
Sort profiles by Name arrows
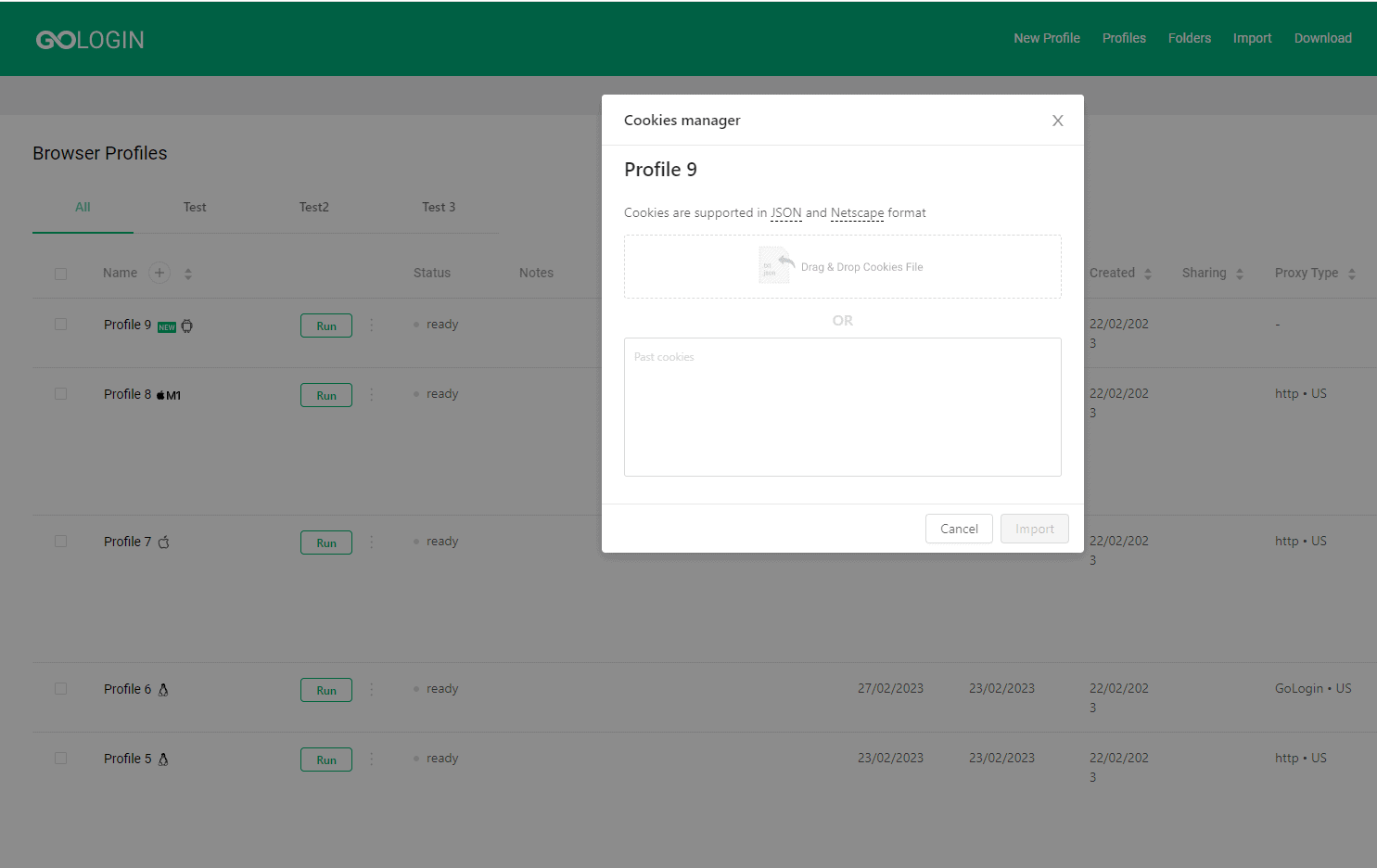click(188, 274)
